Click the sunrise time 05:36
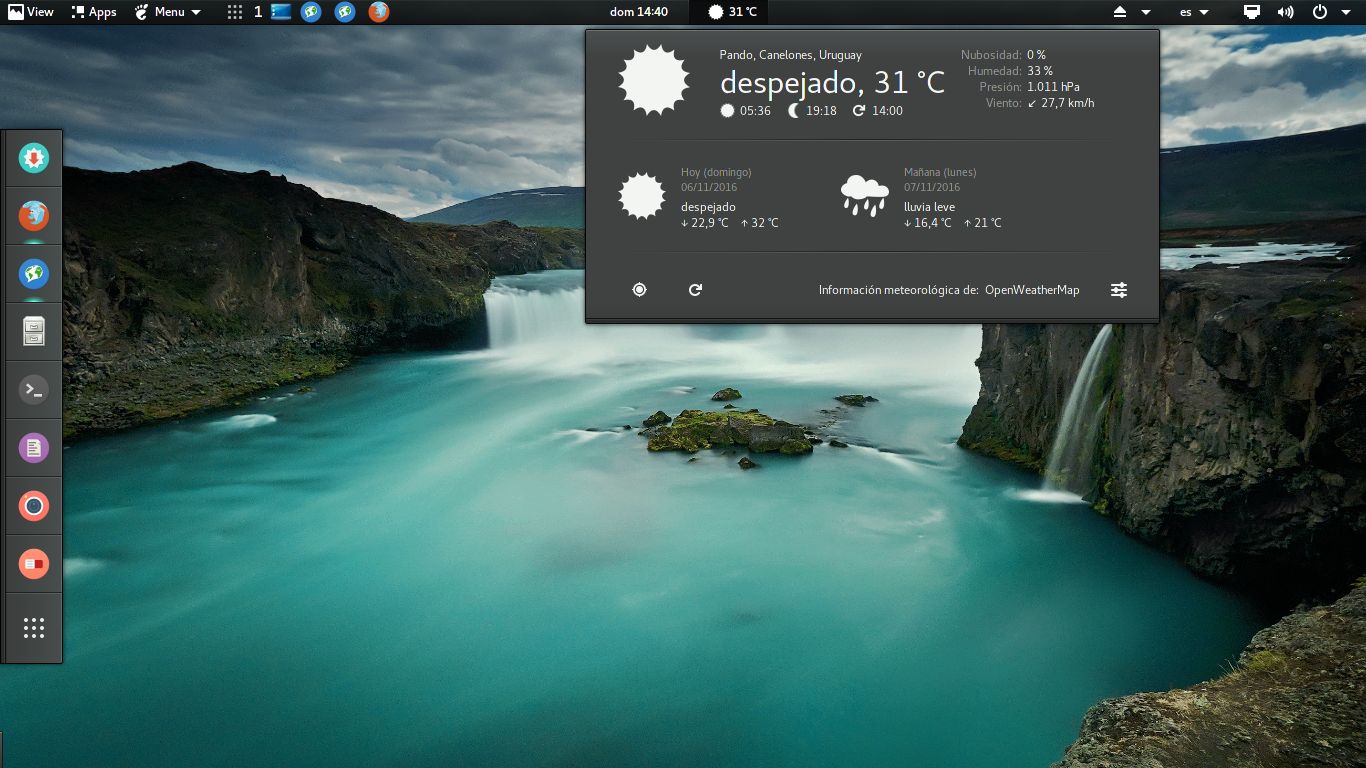 coord(755,111)
